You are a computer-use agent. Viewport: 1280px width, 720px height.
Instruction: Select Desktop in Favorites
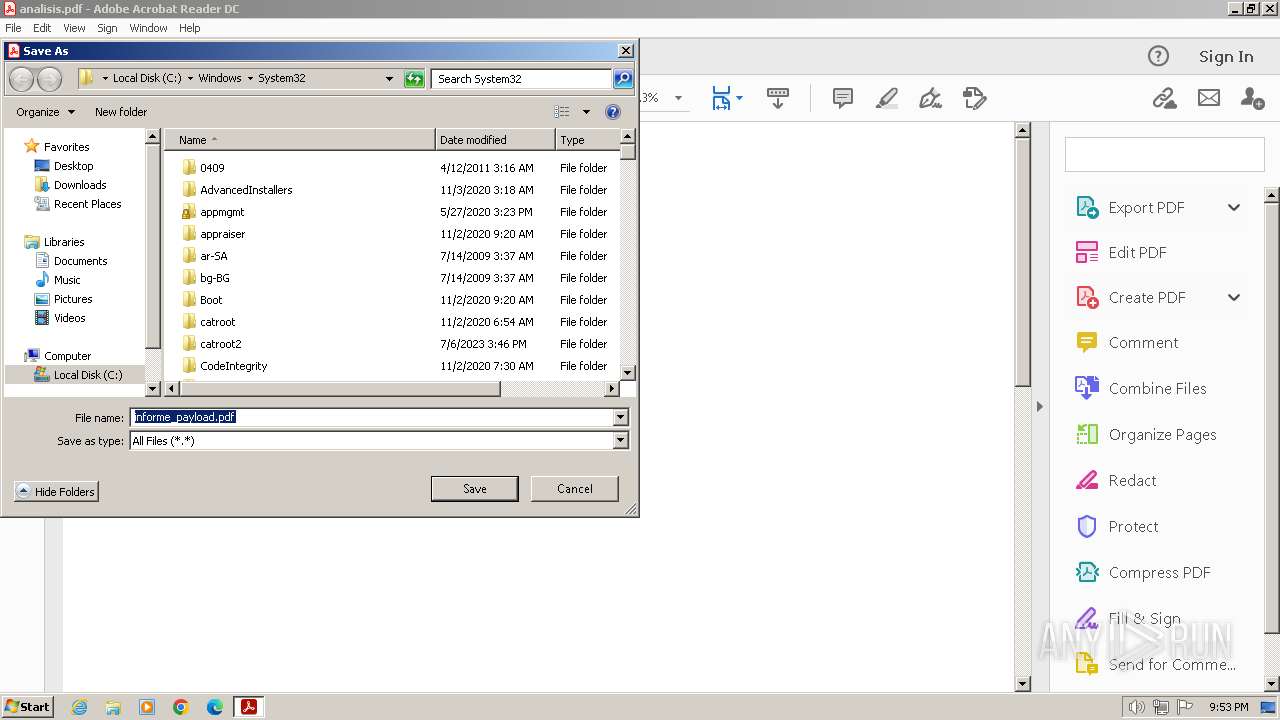pyautogui.click(x=73, y=166)
